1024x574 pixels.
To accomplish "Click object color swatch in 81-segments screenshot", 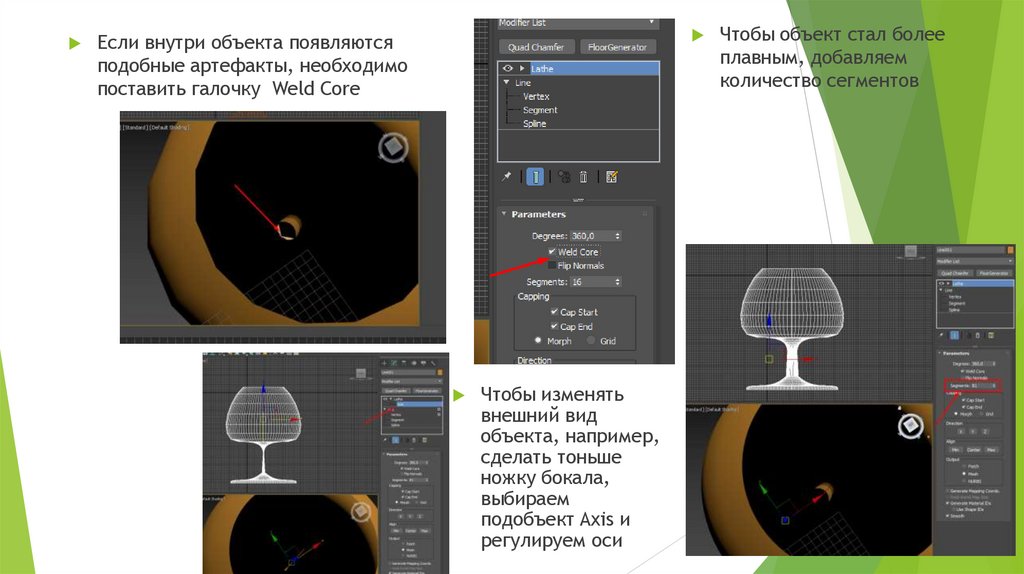I will pos(1010,250).
